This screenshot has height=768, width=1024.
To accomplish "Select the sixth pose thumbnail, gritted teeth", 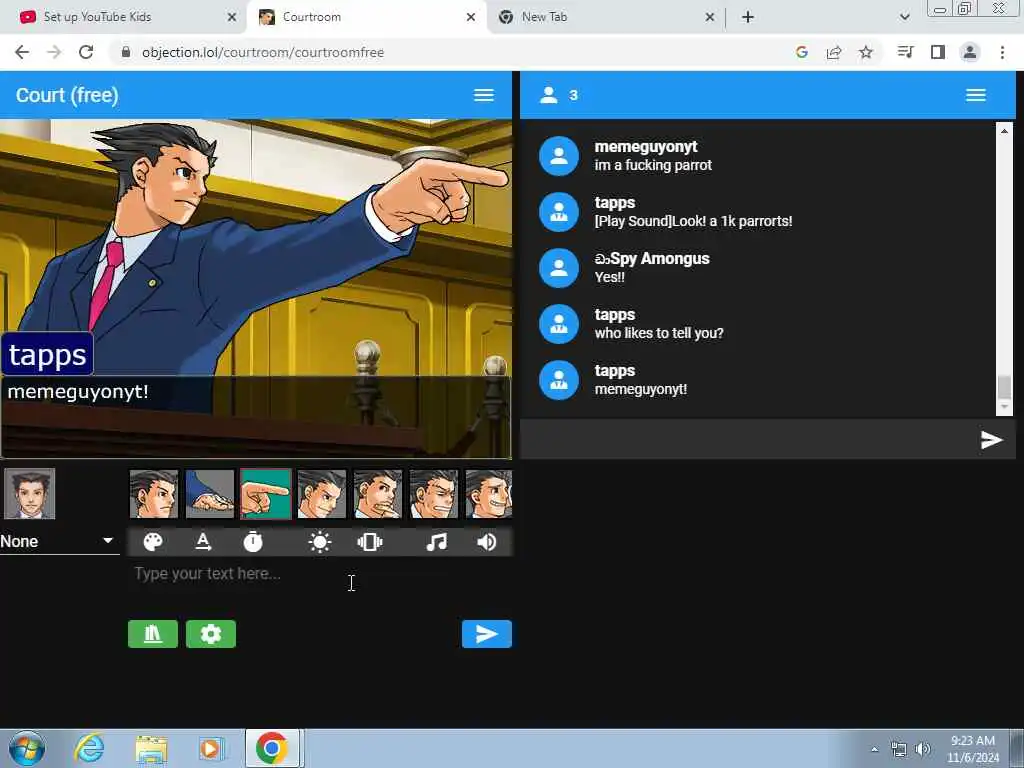I will click(x=434, y=494).
